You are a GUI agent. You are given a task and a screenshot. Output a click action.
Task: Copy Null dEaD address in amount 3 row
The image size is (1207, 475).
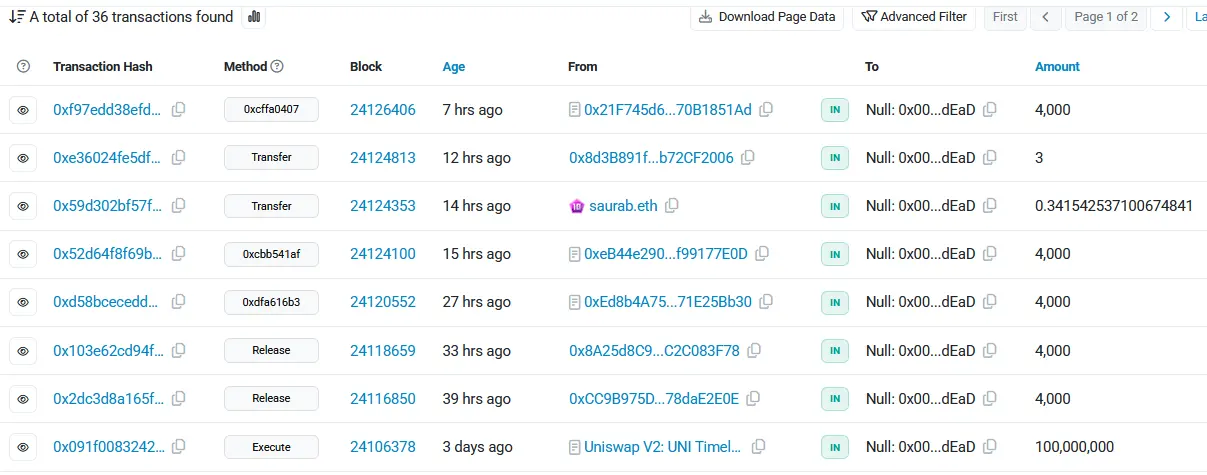[990, 158]
